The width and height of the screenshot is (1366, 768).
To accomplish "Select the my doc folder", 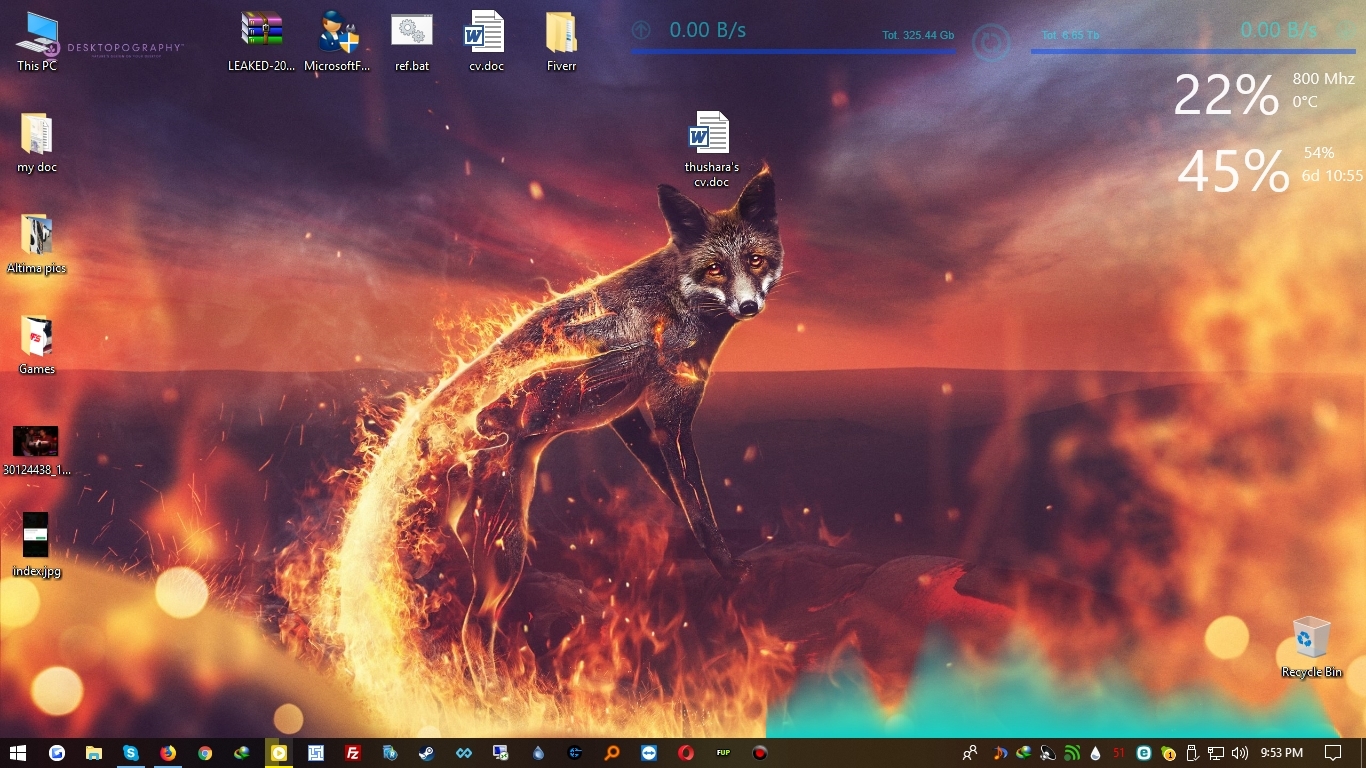I will click(x=37, y=143).
